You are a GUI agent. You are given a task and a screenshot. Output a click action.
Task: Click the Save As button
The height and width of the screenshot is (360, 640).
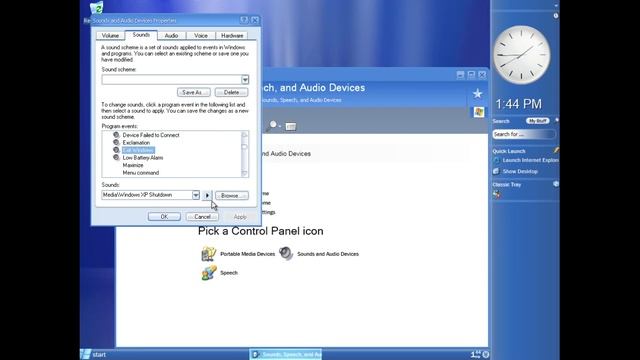click(x=193, y=92)
